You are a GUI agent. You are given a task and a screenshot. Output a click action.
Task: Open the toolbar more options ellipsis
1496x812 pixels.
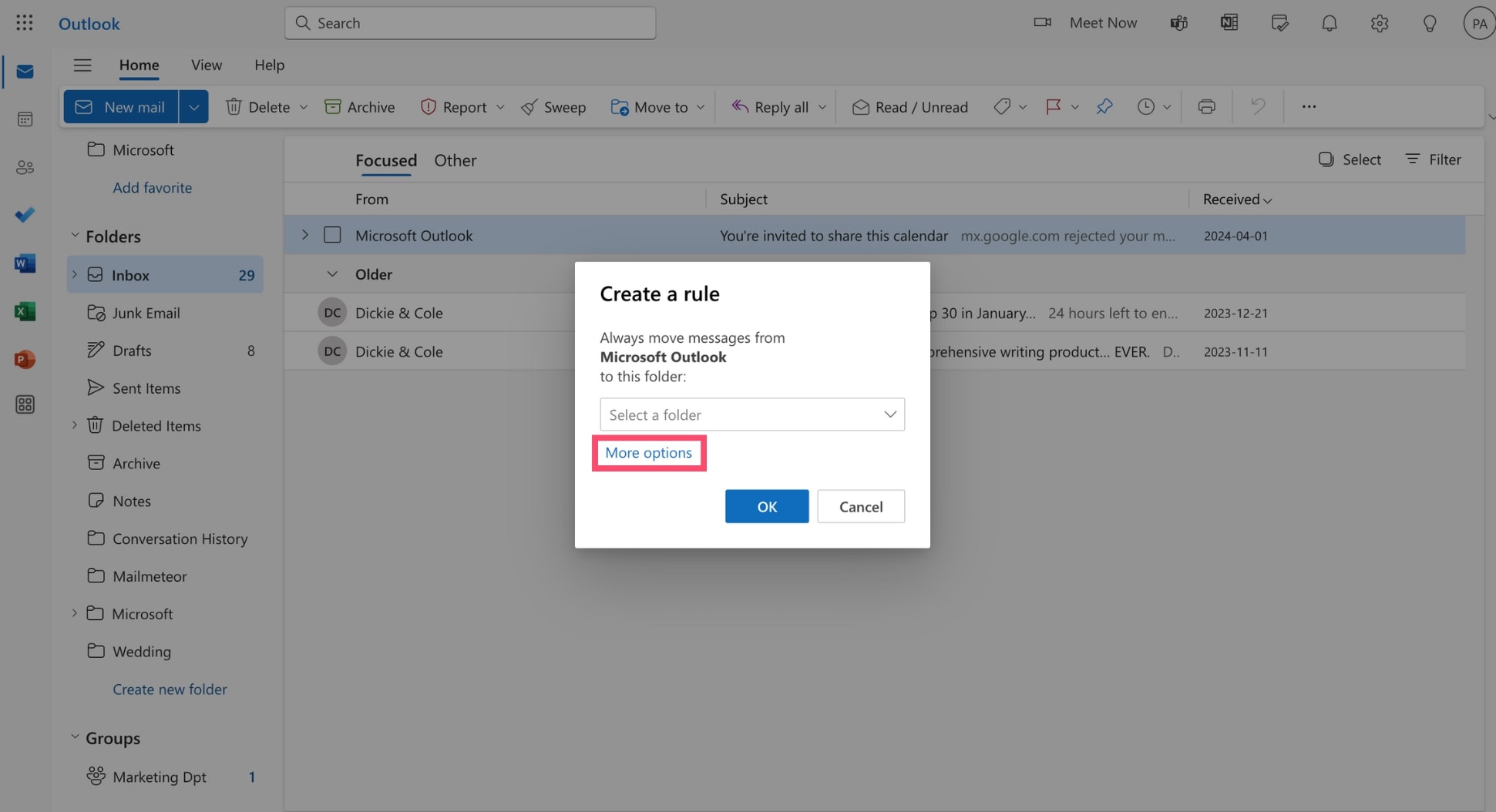[1309, 106]
